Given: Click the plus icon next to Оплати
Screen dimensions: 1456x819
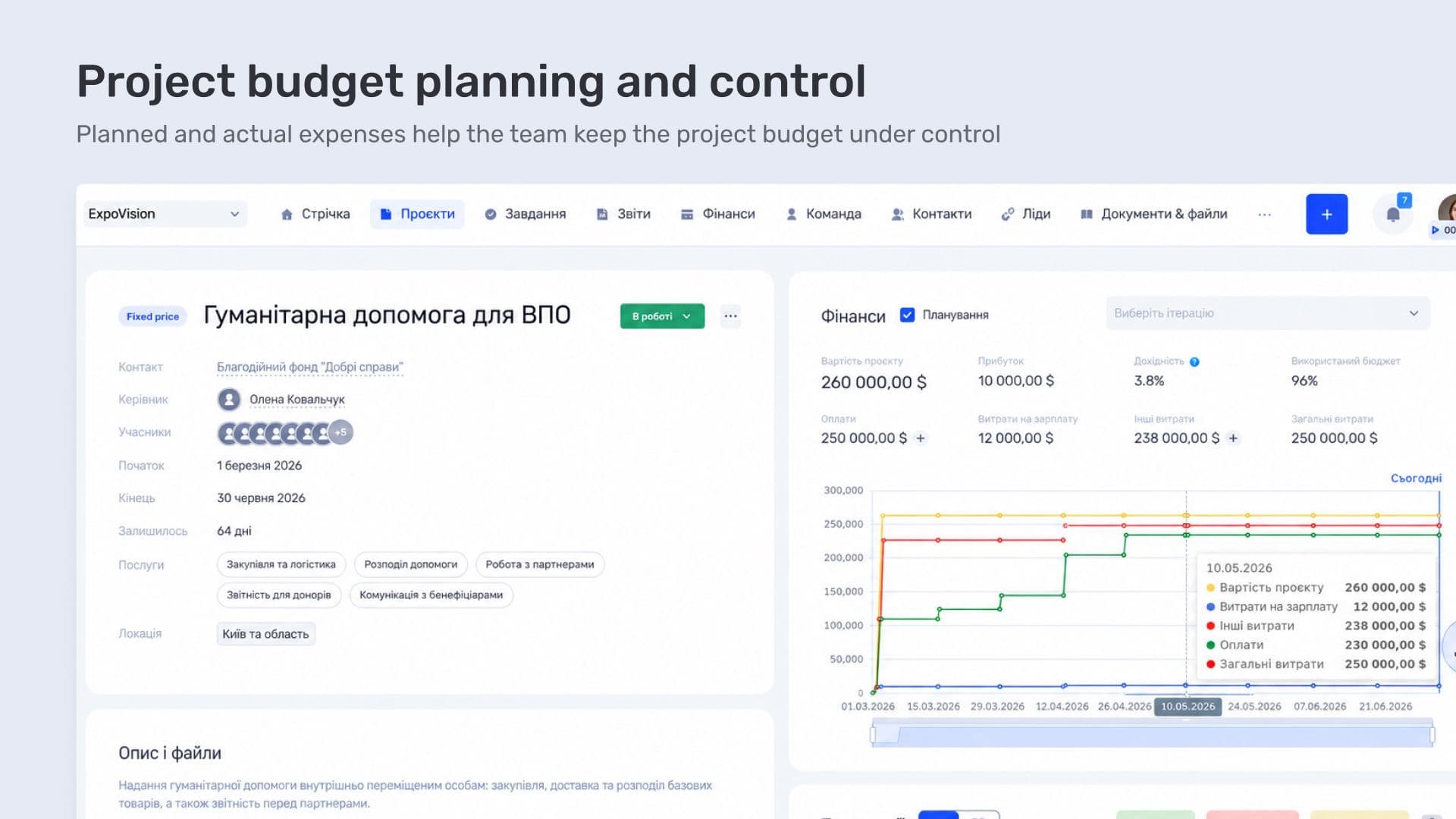Looking at the screenshot, I should [x=921, y=438].
